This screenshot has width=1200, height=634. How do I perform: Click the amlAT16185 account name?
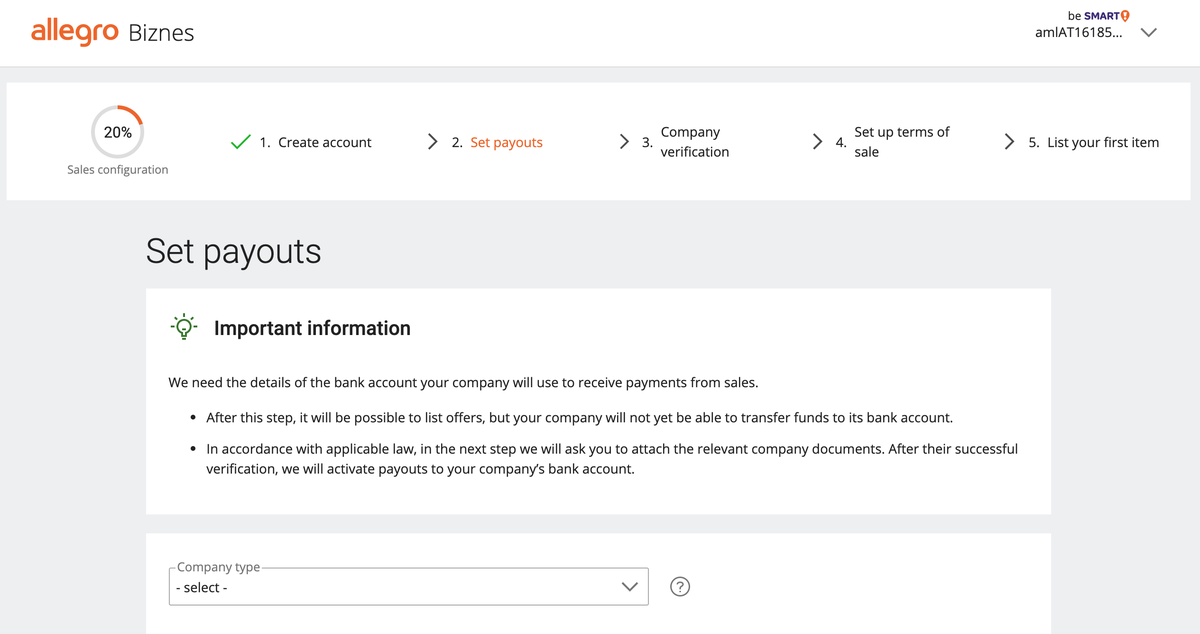tap(1078, 32)
